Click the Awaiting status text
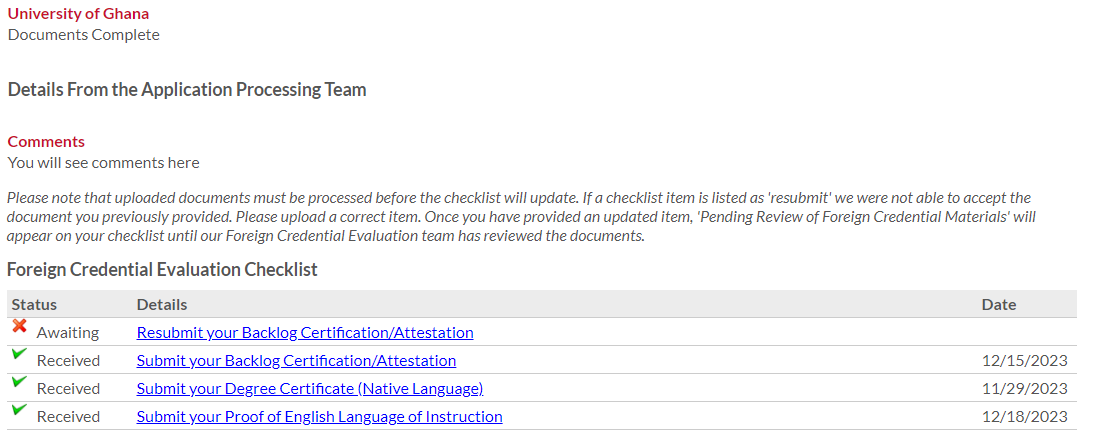This screenshot has height=442, width=1107. coord(68,332)
